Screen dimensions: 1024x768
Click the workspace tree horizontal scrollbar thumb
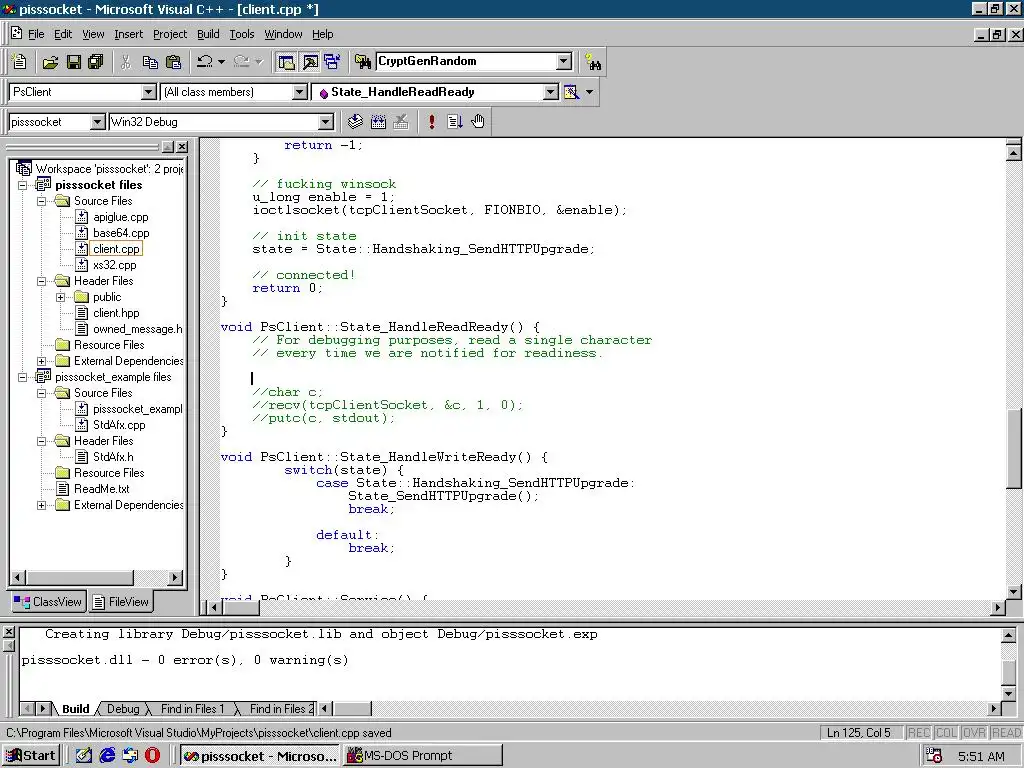(80, 577)
